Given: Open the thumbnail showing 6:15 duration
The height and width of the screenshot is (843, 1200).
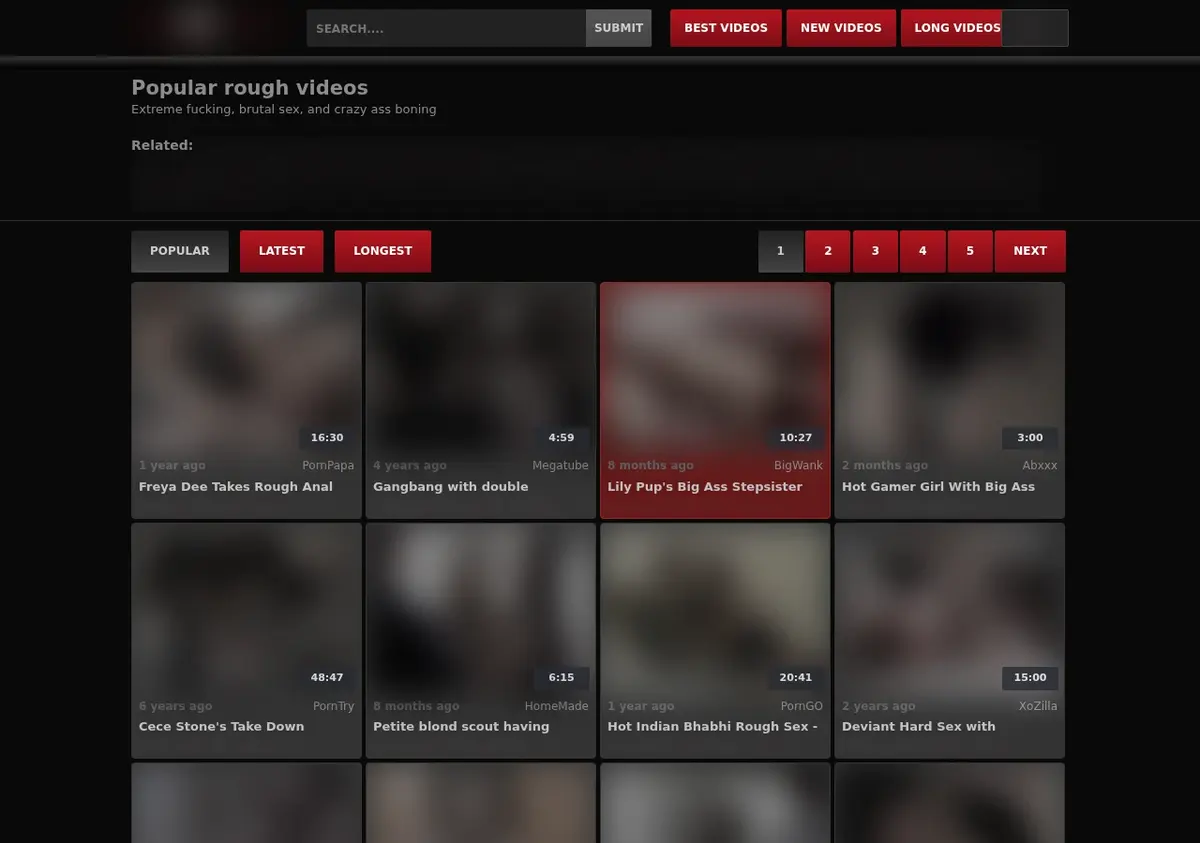Looking at the screenshot, I should click(x=481, y=608).
